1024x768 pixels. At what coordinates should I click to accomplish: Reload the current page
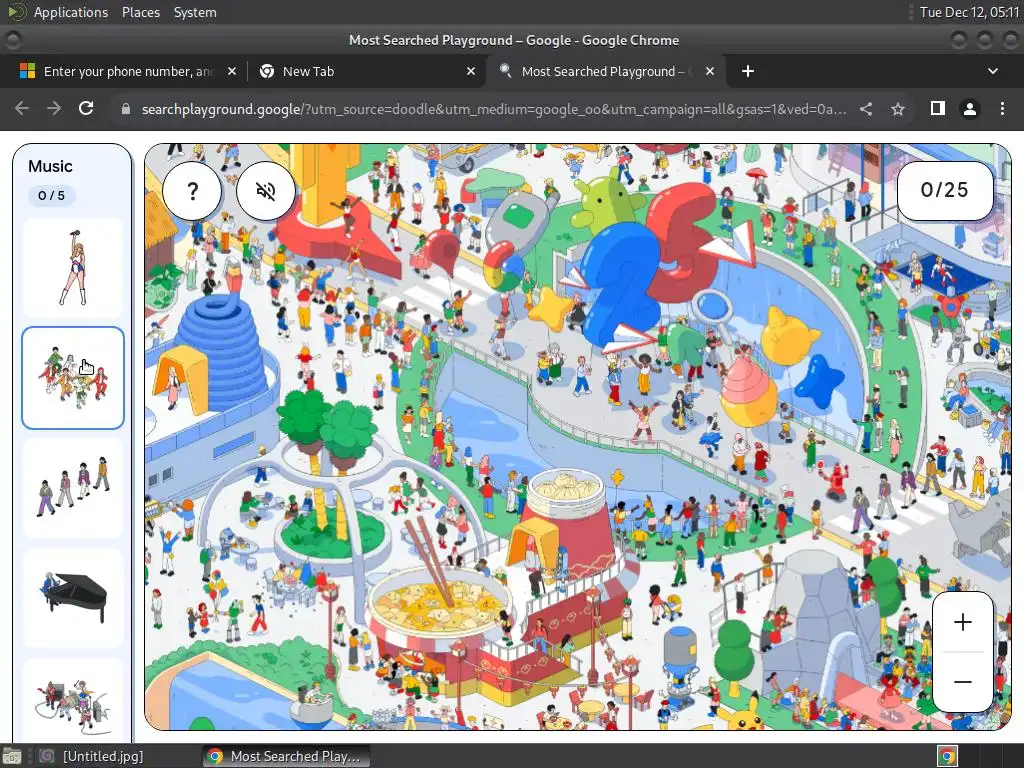(x=86, y=108)
